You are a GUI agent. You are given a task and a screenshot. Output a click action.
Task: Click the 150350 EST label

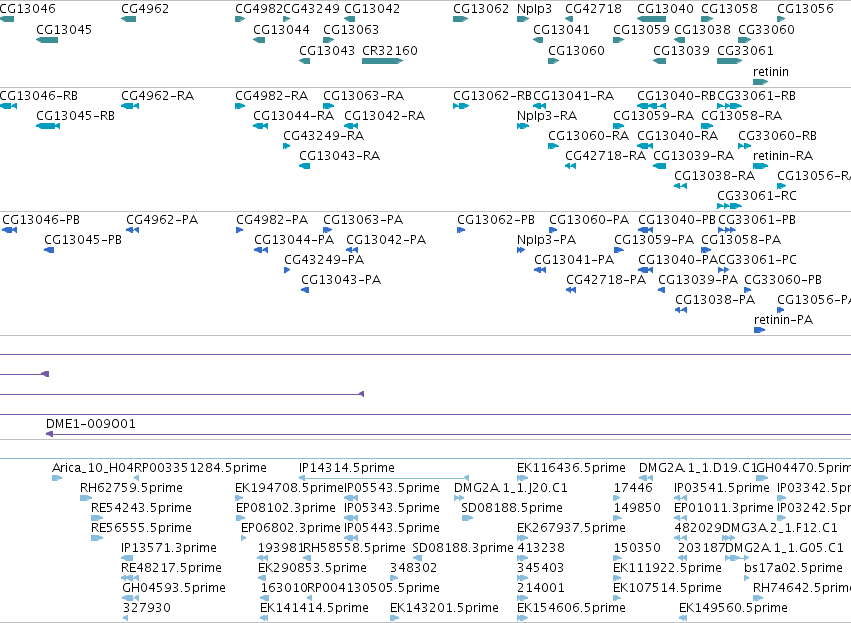(x=637, y=548)
